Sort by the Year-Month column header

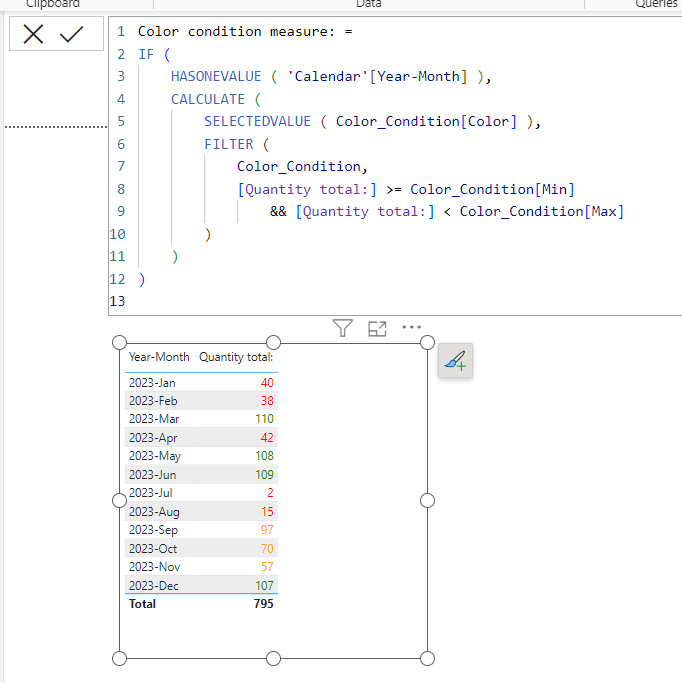pyautogui.click(x=159, y=357)
